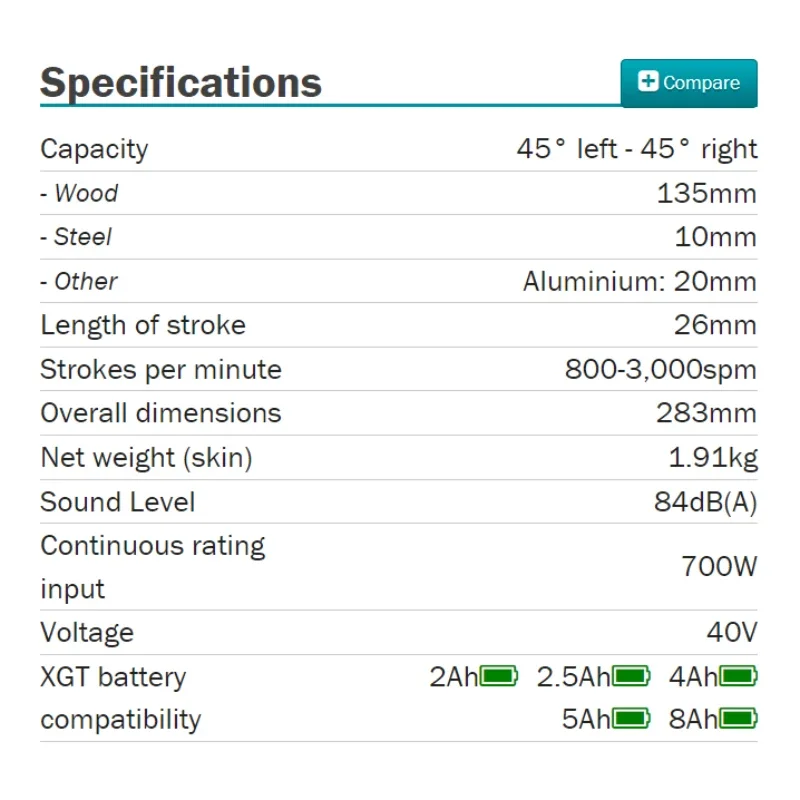The image size is (800, 800).
Task: Click the Overall dimensions 283mm value
Action: [707, 413]
